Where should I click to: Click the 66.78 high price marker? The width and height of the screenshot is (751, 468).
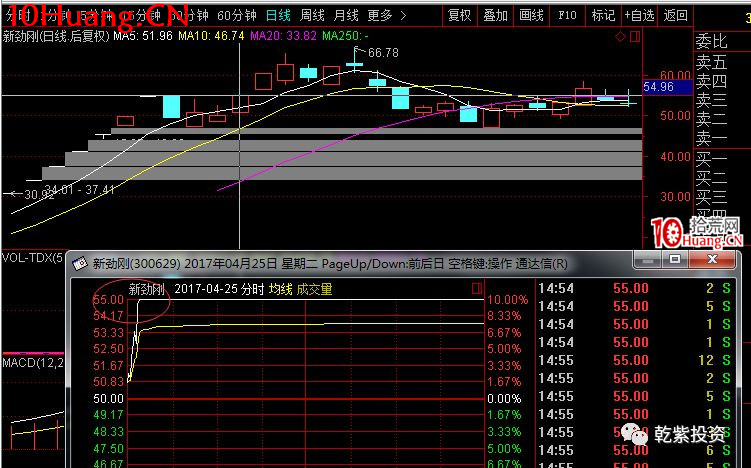pos(383,53)
